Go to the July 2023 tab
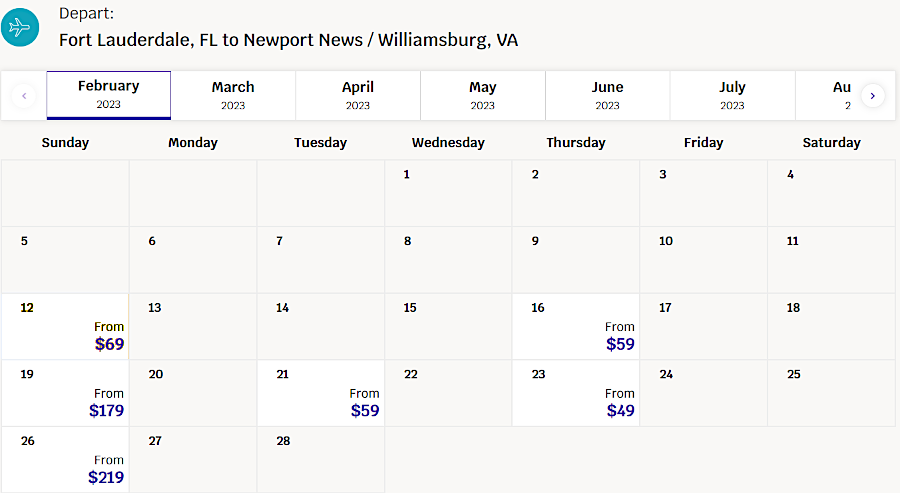This screenshot has width=900, height=493. (x=732, y=95)
